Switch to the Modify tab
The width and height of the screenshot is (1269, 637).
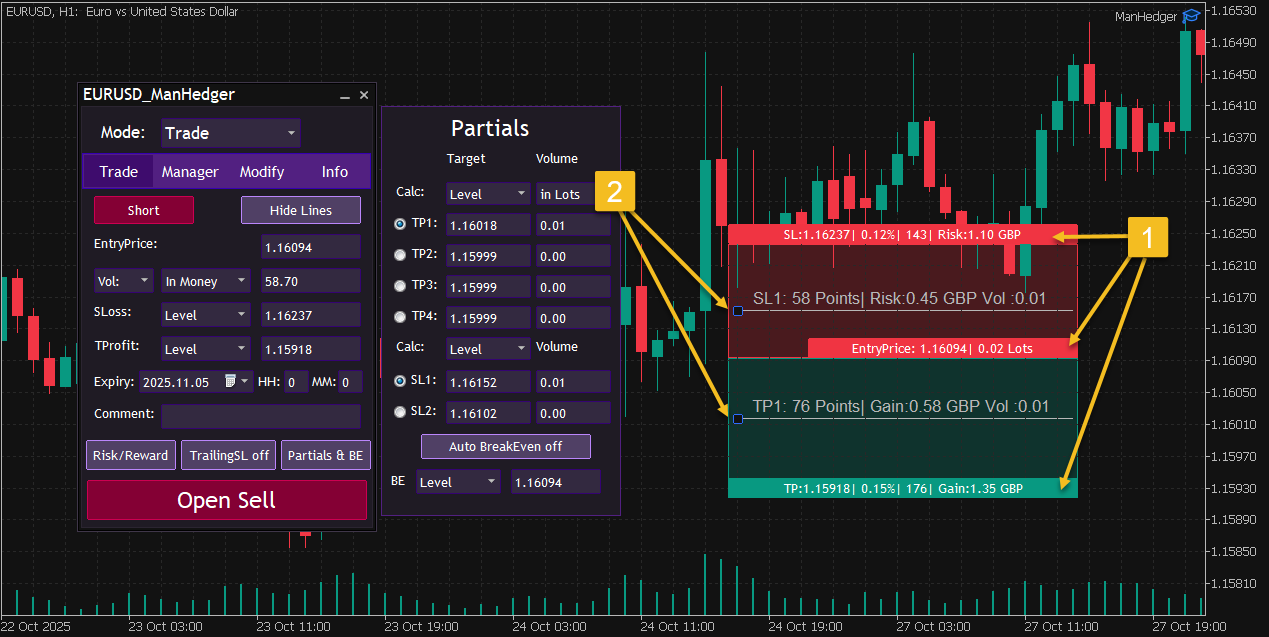click(x=262, y=171)
